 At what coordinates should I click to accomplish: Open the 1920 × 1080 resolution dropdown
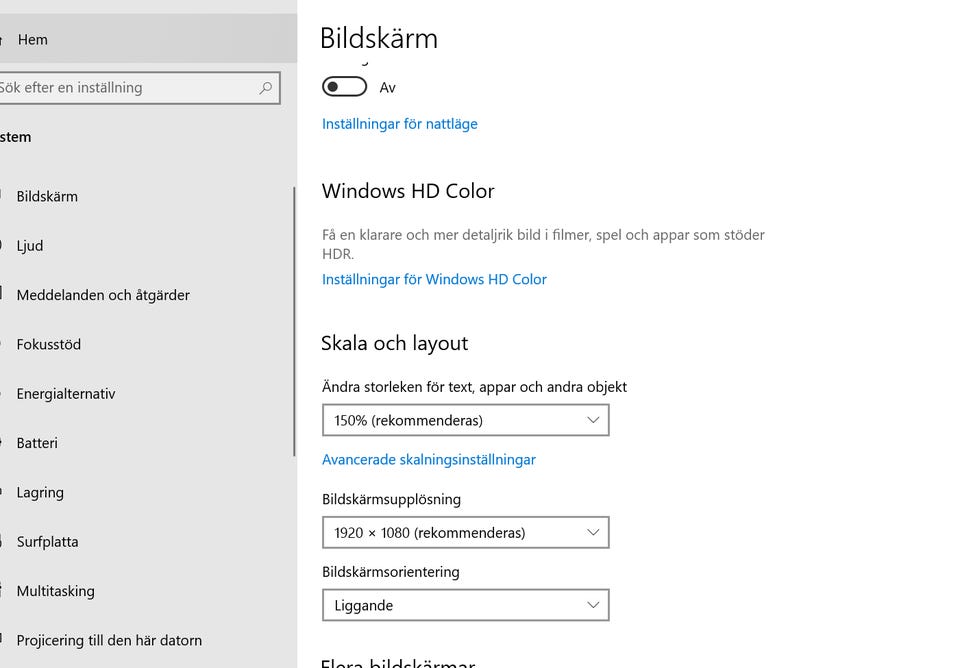coord(465,533)
